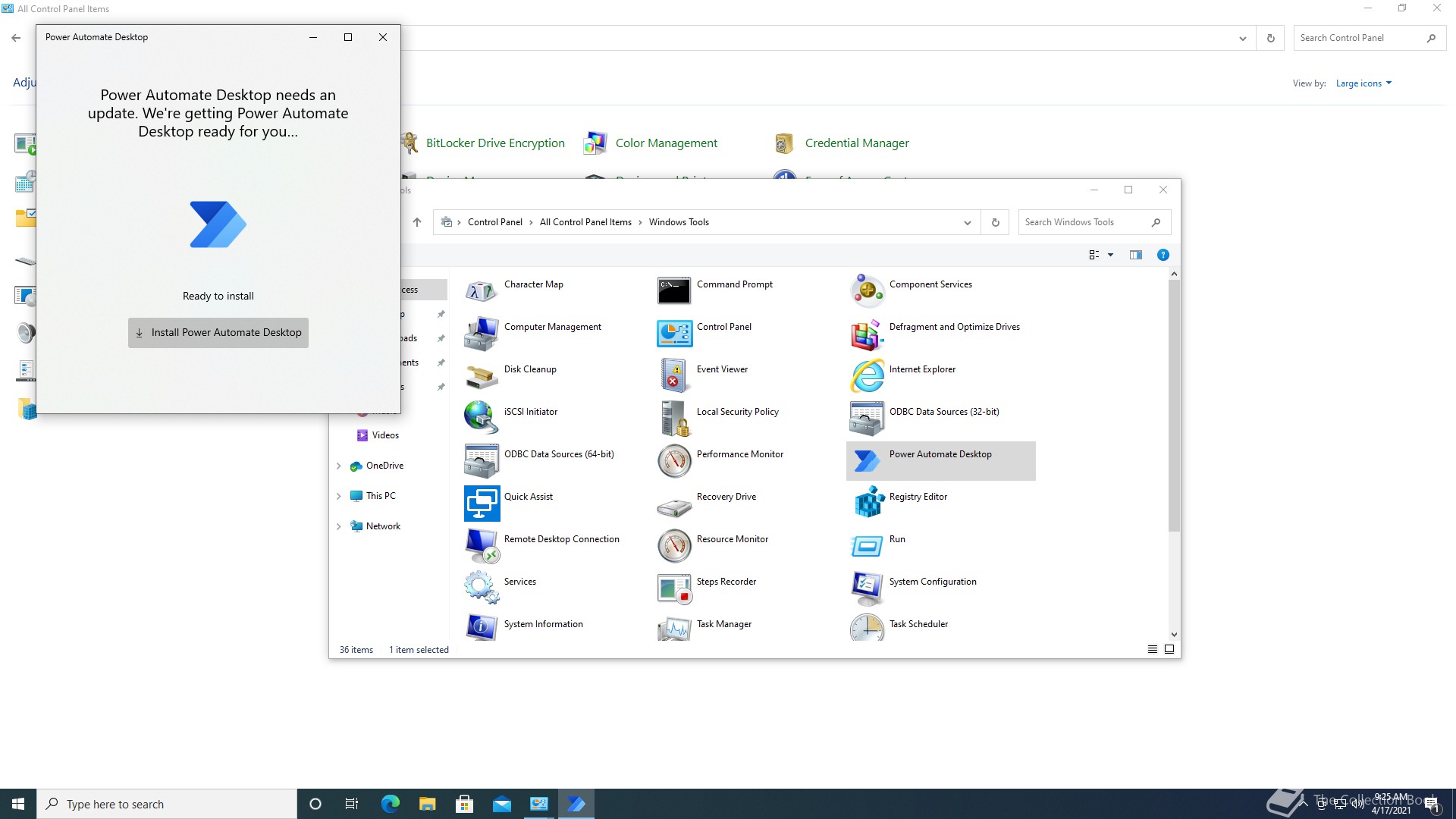Viewport: 1456px width, 819px height.
Task: Click the All Control Panel Items breadcrumb
Action: pos(585,222)
